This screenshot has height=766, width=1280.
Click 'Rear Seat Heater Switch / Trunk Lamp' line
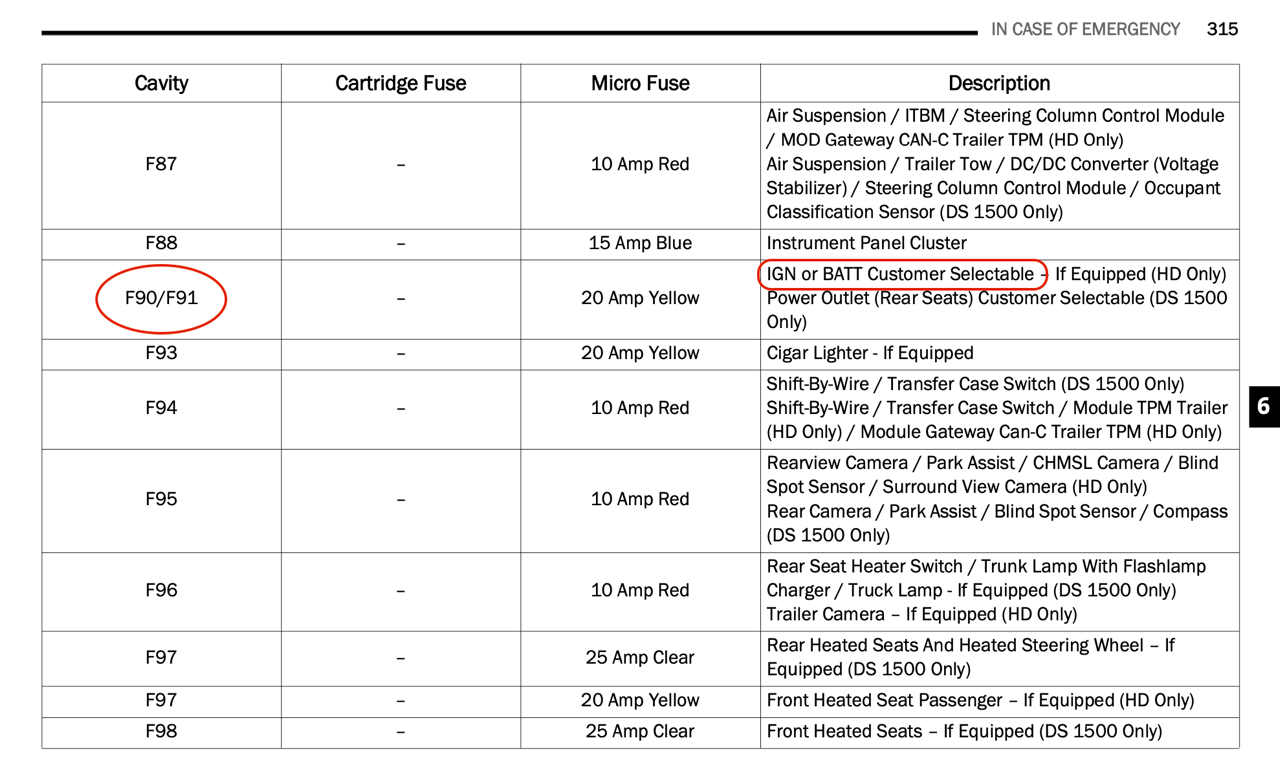(986, 566)
